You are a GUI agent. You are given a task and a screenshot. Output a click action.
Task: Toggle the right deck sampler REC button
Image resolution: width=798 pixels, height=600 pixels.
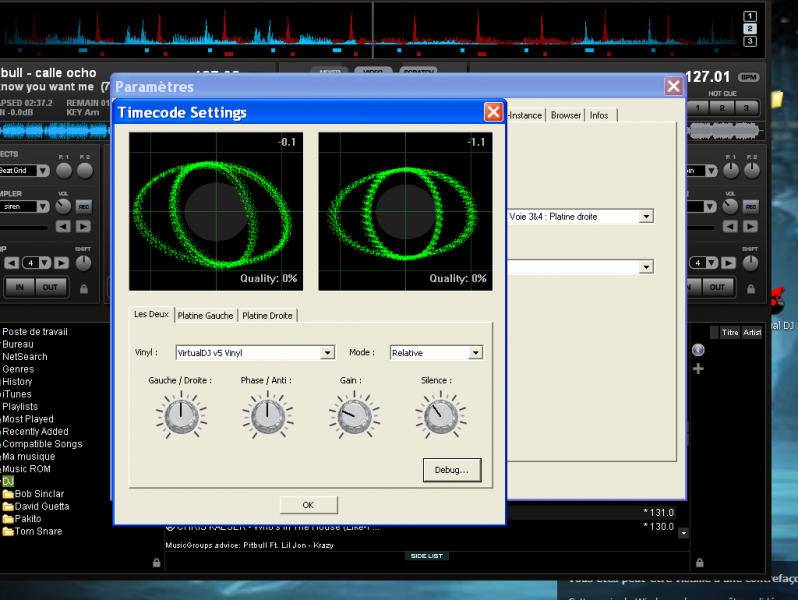click(x=750, y=206)
